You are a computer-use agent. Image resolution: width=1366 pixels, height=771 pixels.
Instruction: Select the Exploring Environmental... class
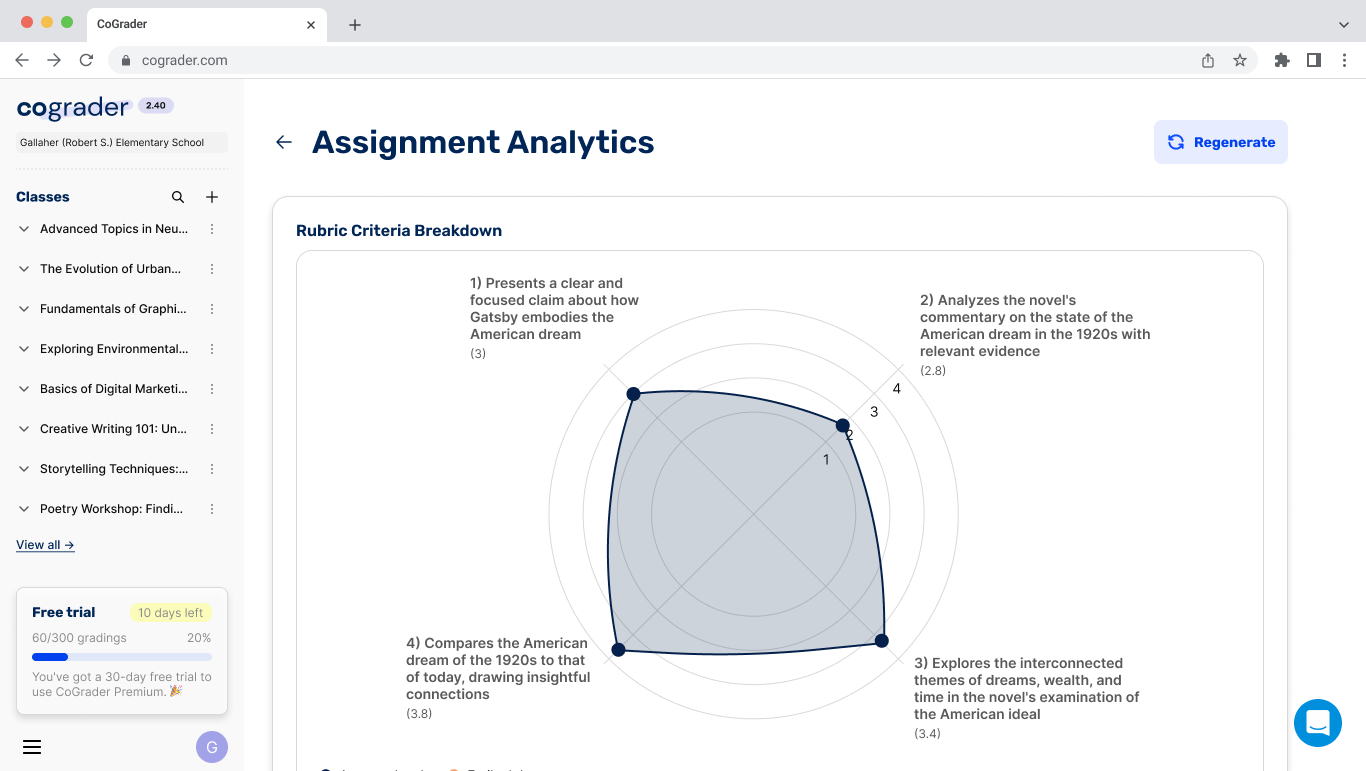coord(113,349)
